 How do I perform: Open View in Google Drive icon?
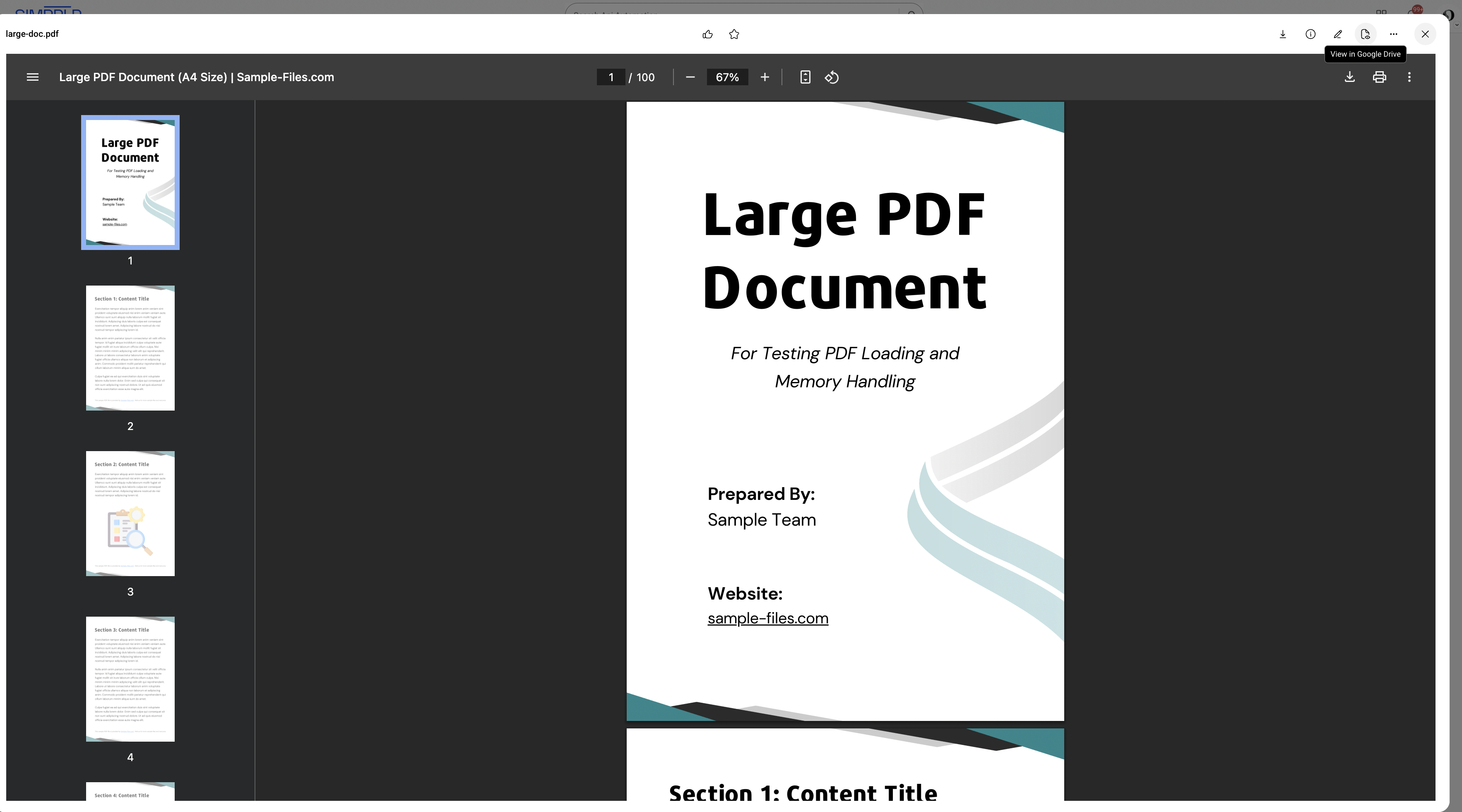click(x=1366, y=35)
